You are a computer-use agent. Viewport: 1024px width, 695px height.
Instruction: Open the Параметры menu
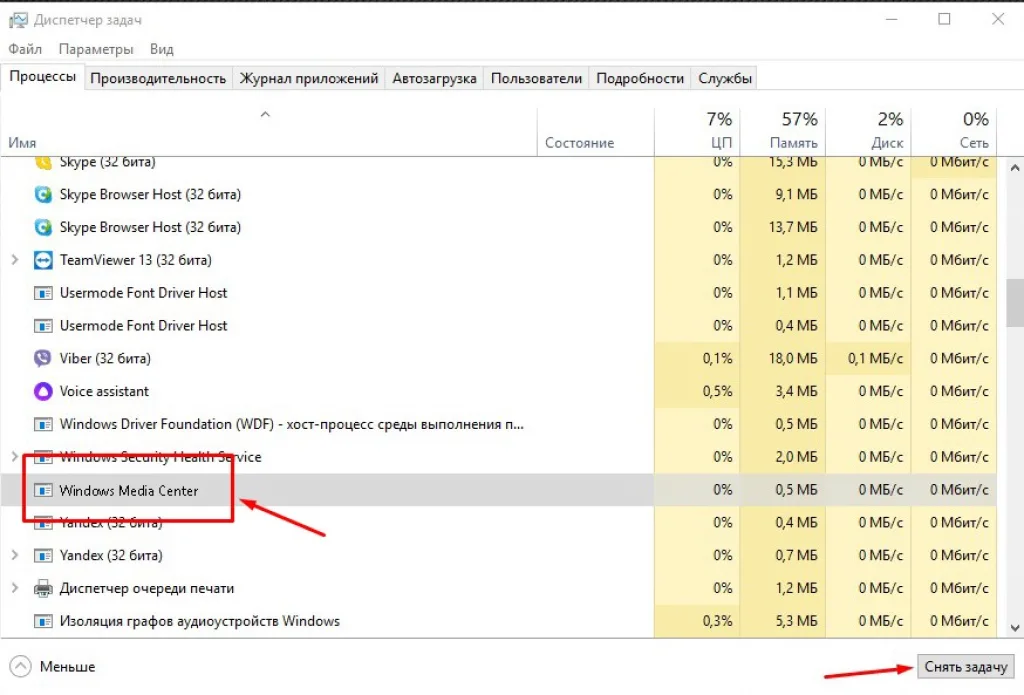pyautogui.click(x=96, y=49)
